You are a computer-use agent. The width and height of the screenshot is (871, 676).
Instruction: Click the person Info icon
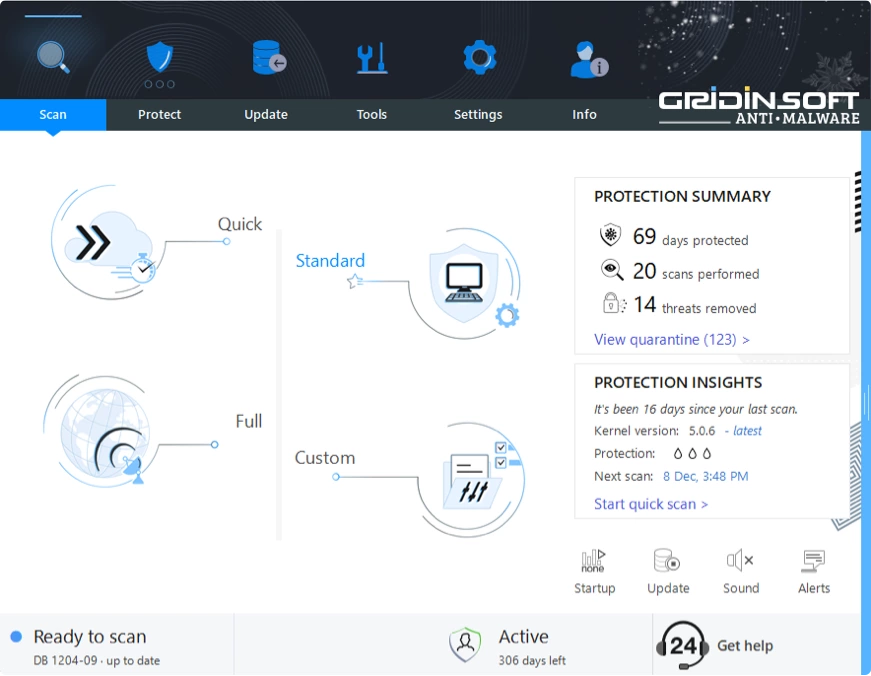[588, 59]
